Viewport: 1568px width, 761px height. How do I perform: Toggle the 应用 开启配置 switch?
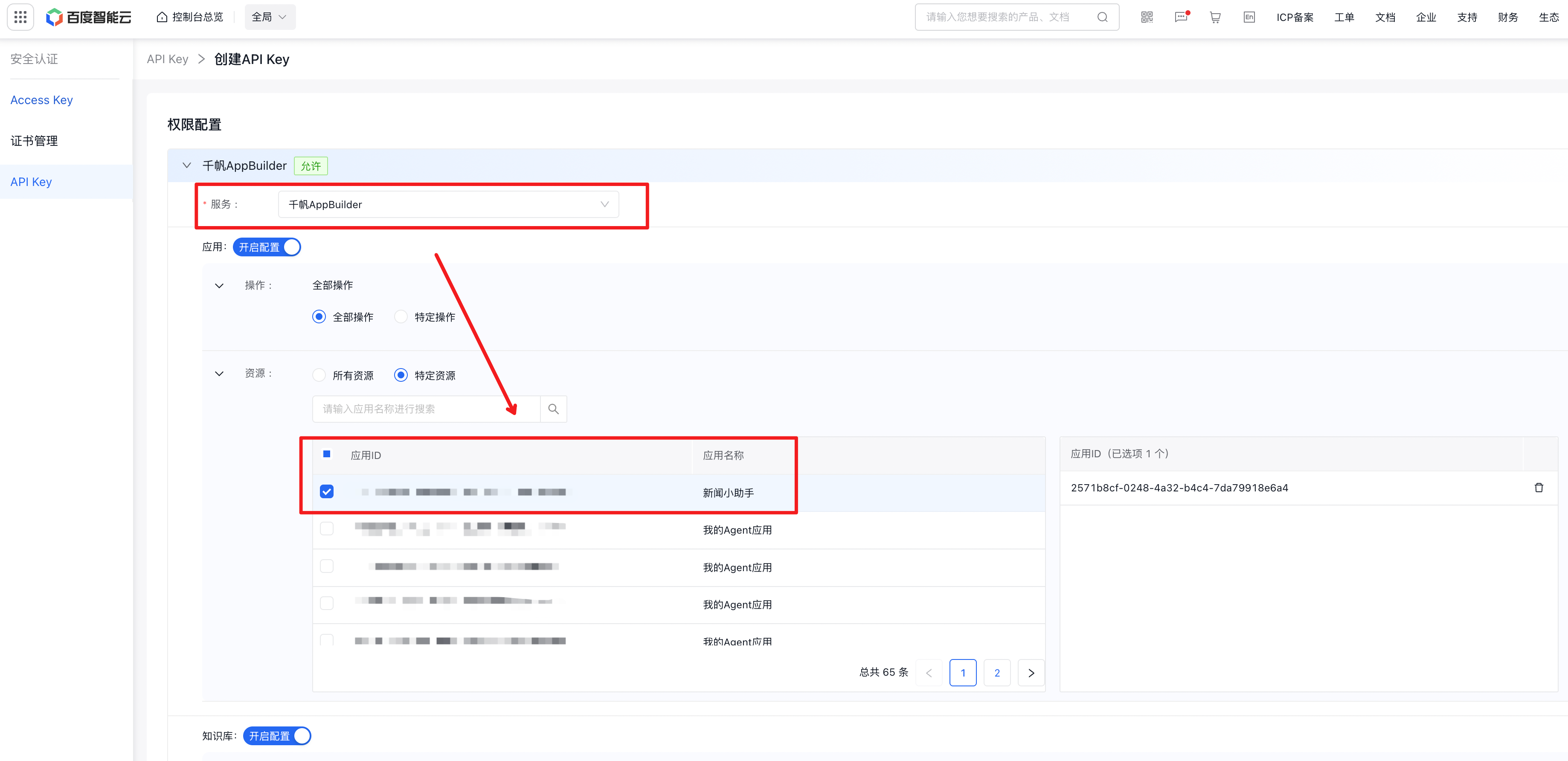(x=267, y=247)
